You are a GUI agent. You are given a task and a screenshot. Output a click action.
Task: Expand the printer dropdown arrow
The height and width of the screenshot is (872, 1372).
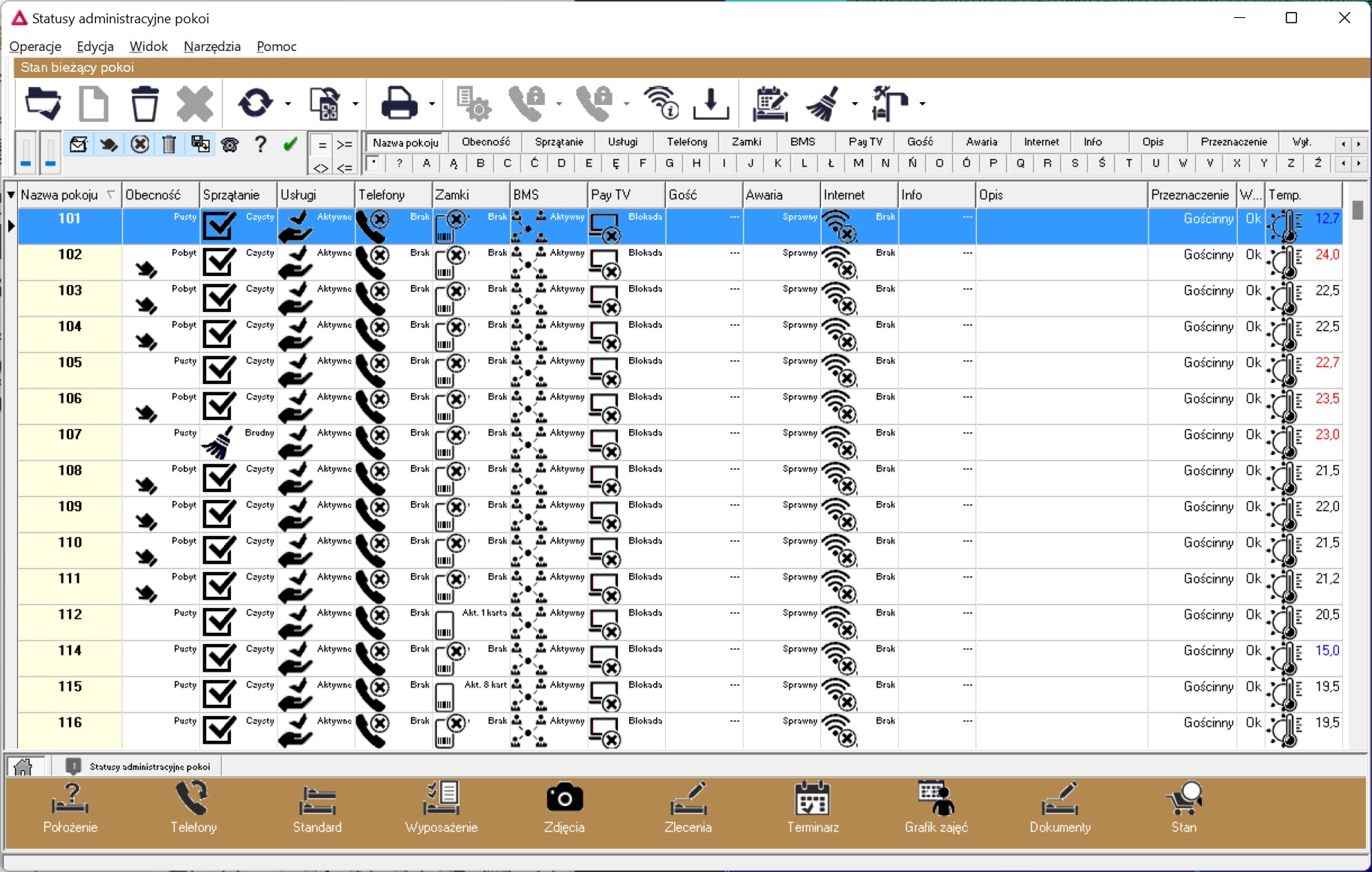(432, 104)
